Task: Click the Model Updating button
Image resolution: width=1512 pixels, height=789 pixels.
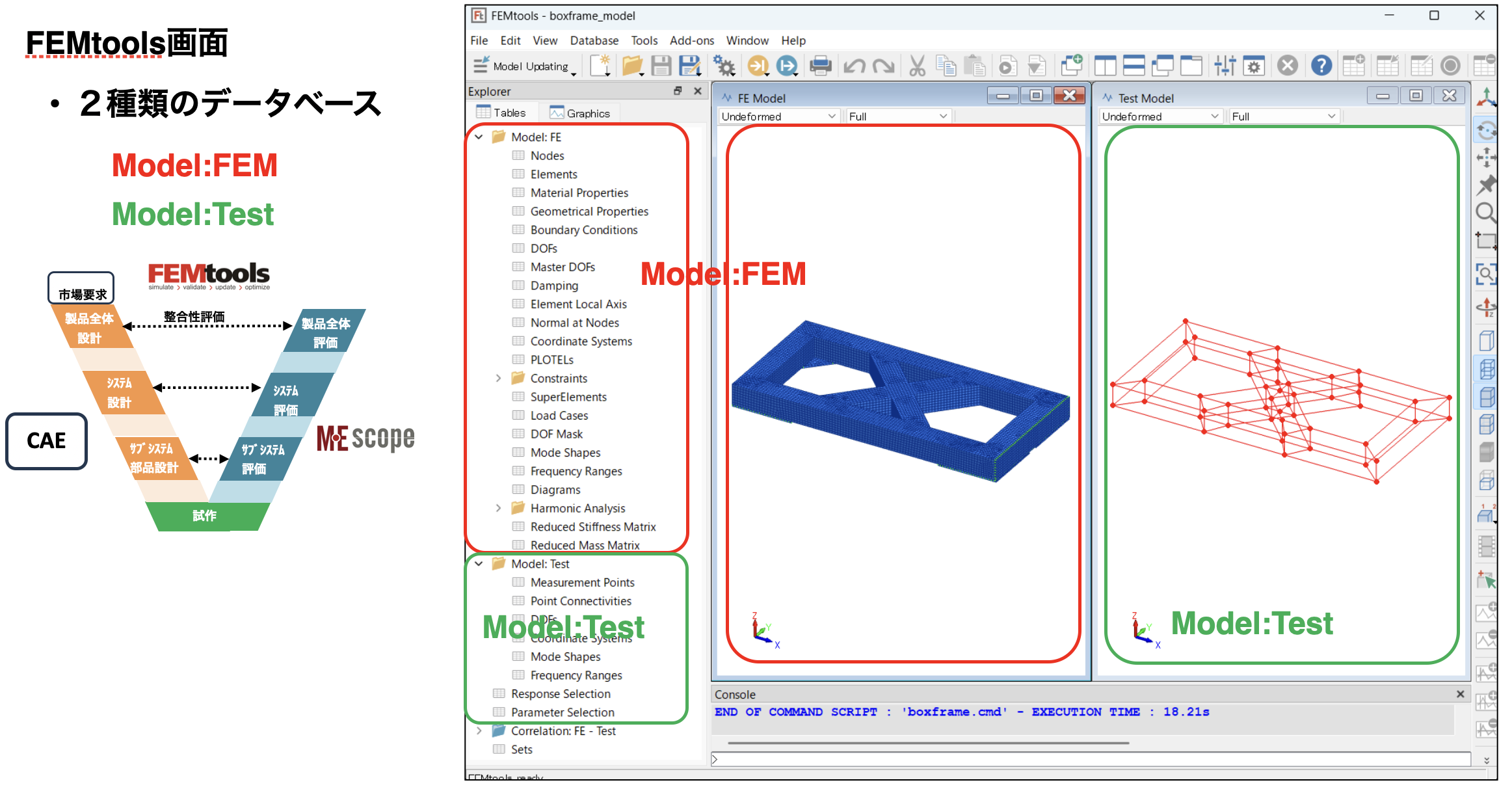Action: 524,66
